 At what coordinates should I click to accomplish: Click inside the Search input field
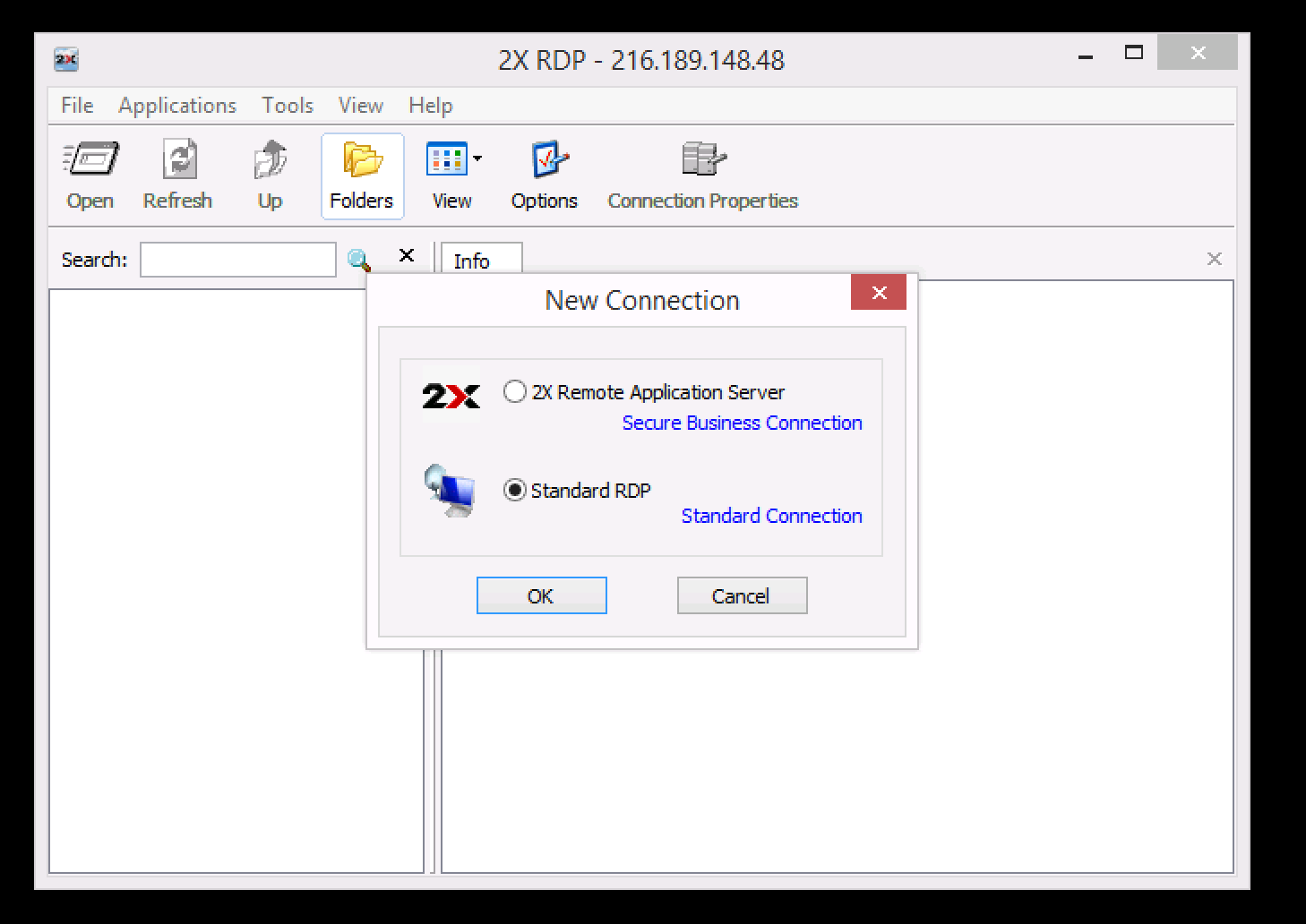click(237, 259)
